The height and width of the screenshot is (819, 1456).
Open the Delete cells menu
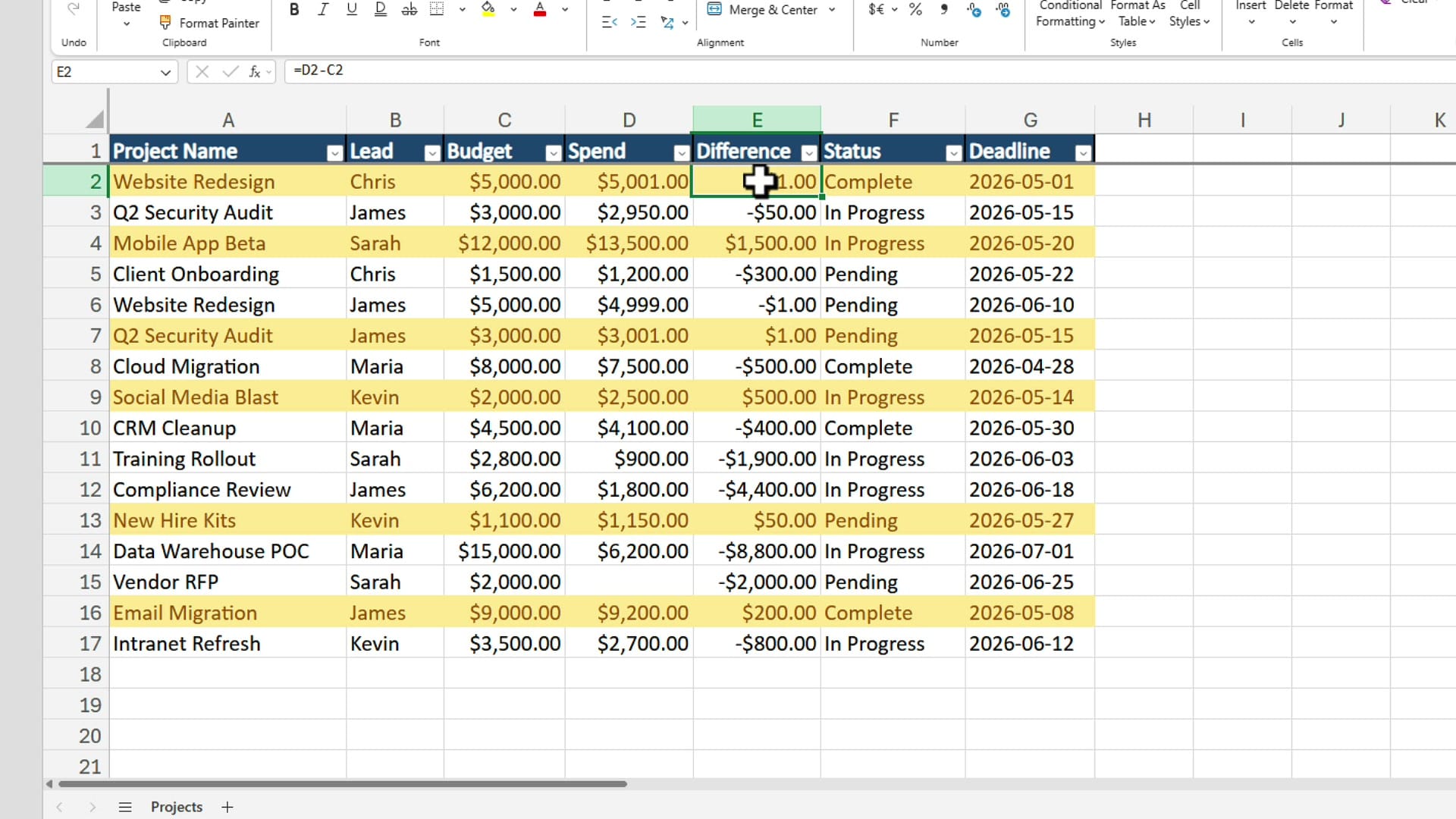pyautogui.click(x=1291, y=14)
